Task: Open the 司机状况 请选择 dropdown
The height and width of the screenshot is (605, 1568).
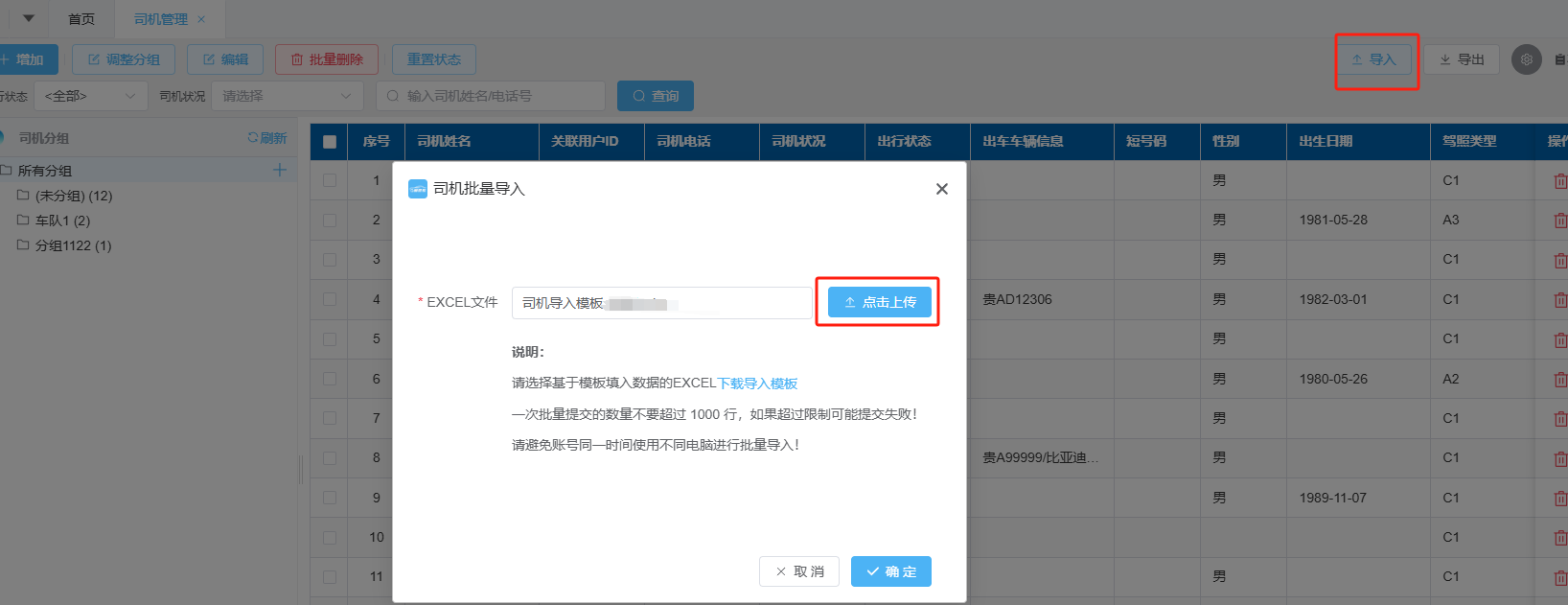Action: (x=287, y=96)
